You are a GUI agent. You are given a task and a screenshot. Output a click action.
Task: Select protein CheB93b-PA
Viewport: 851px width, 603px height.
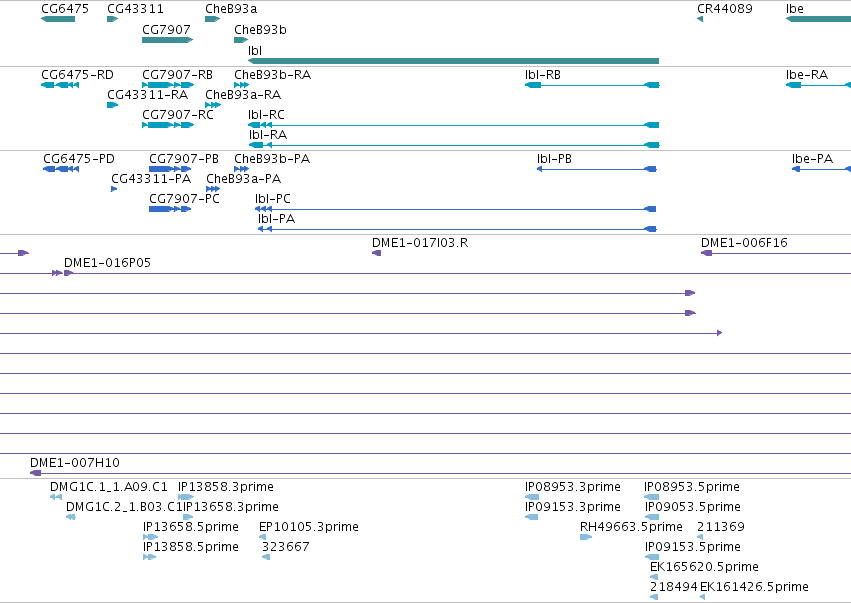click(242, 169)
